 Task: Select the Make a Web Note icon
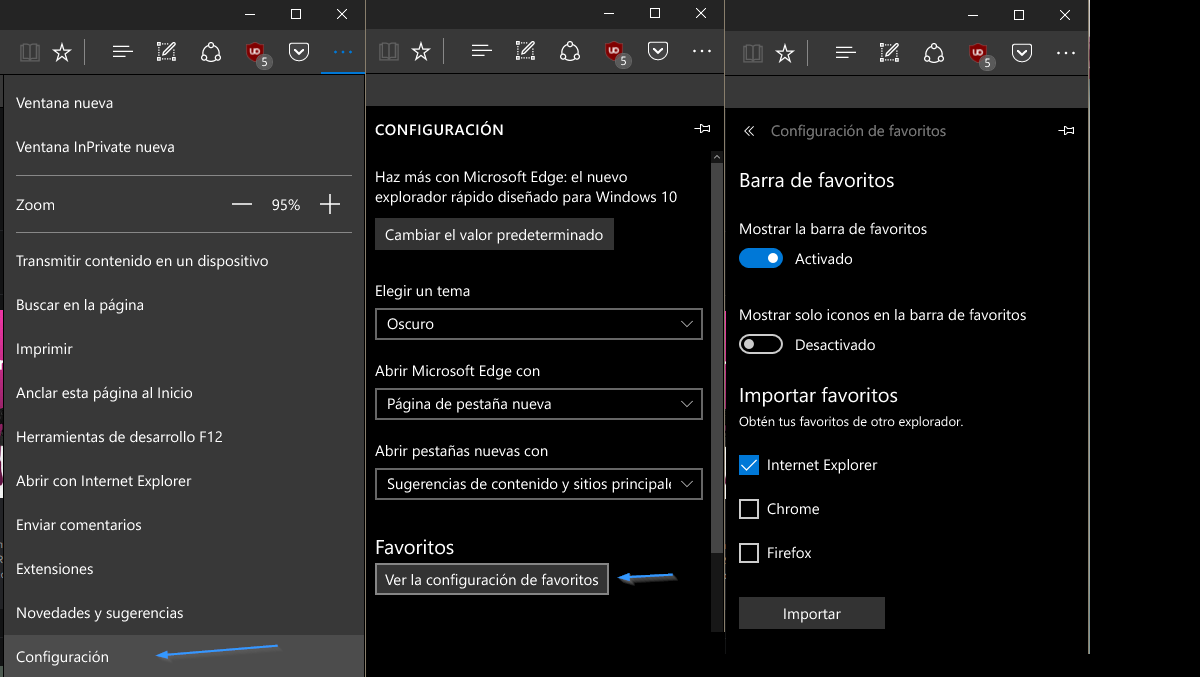point(166,51)
